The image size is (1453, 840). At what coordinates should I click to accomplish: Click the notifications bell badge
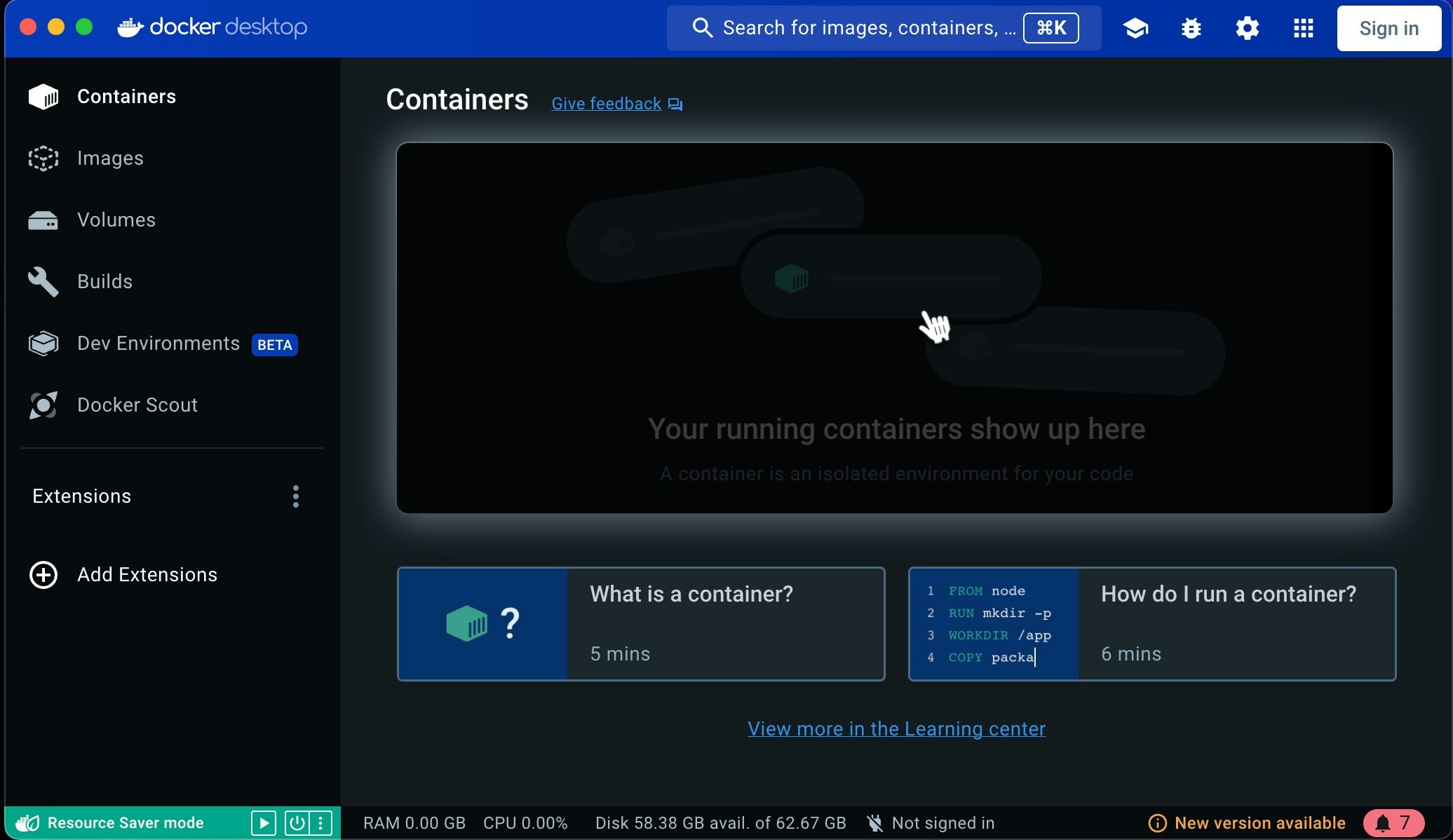[1393, 822]
